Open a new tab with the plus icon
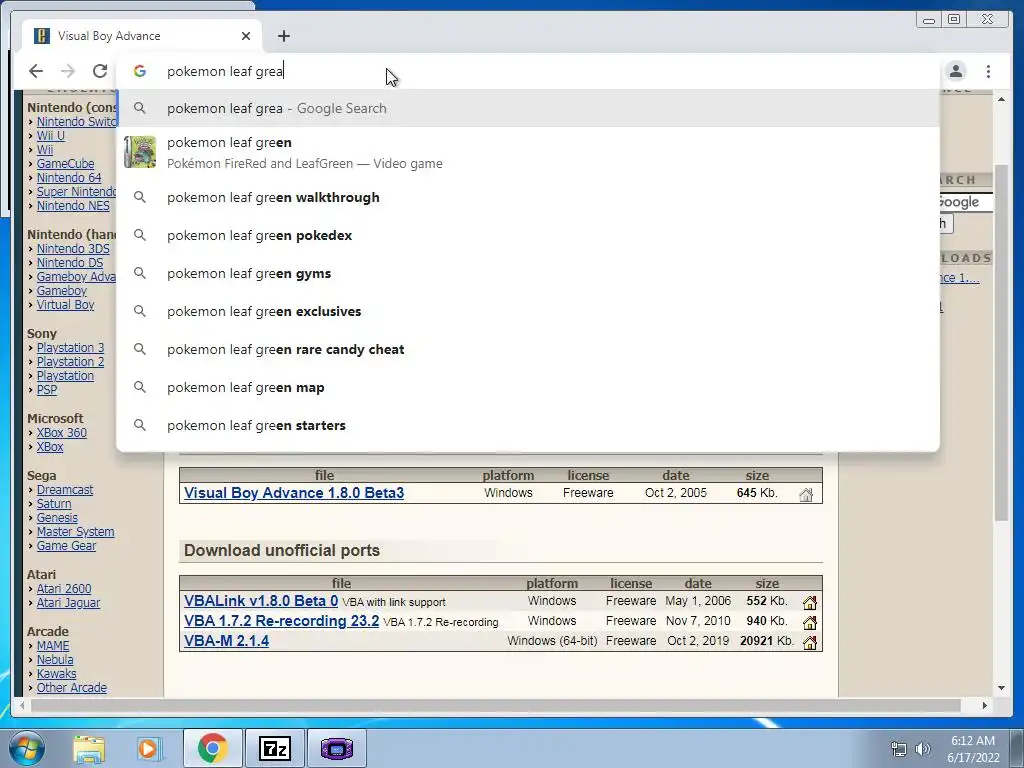This screenshot has height=768, width=1024. pyautogui.click(x=283, y=36)
